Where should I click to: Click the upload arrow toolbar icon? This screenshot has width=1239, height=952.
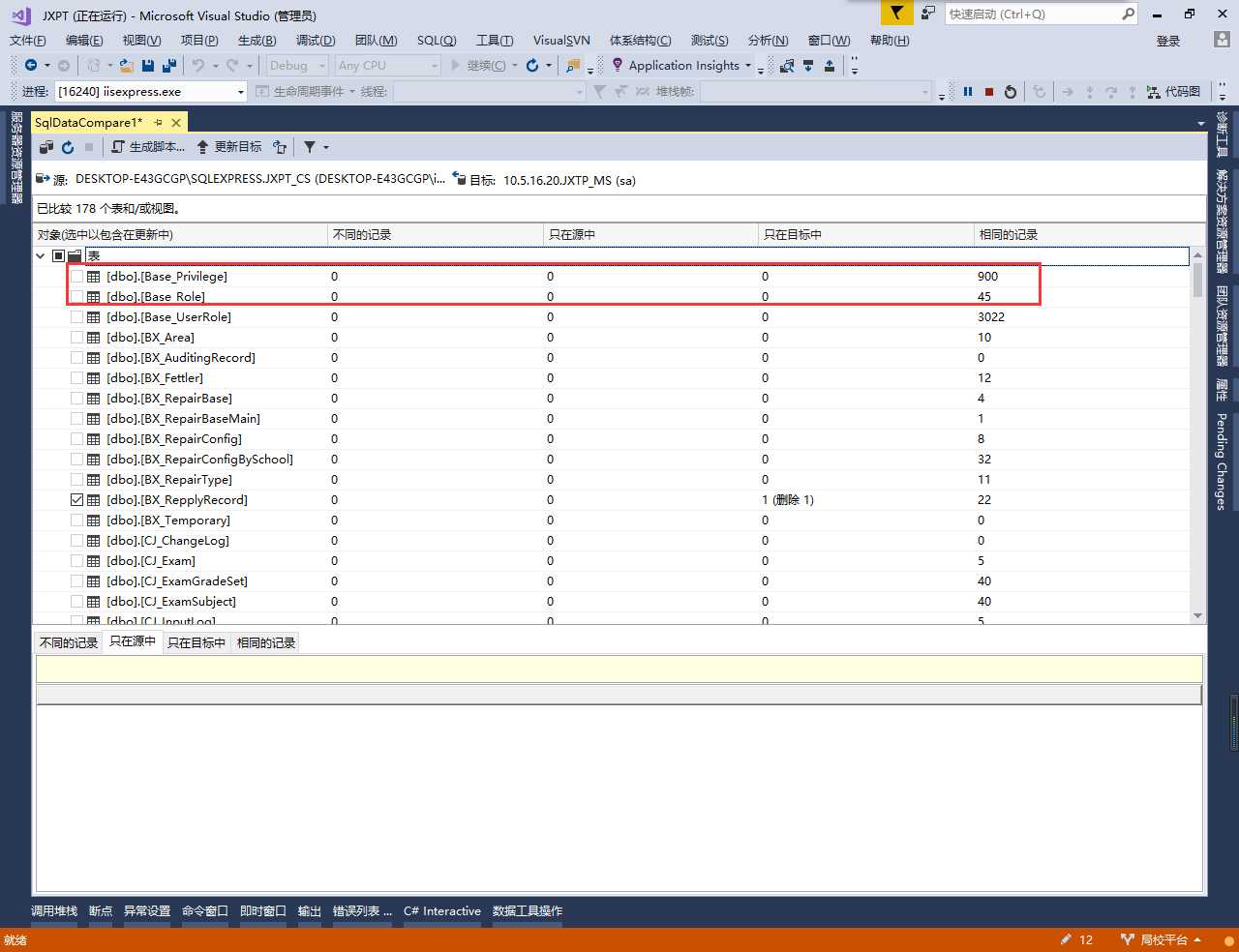(830, 65)
